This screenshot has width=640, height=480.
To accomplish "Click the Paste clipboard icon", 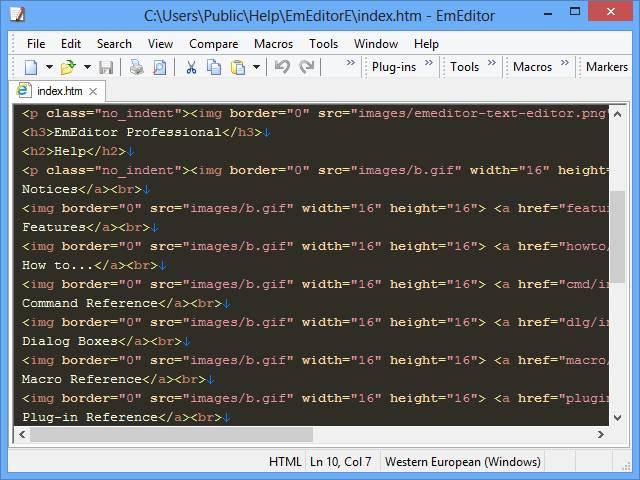I will tap(238, 67).
